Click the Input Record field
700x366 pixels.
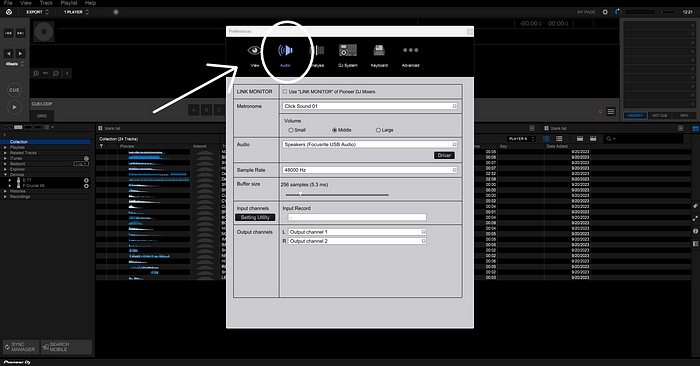click(357, 217)
